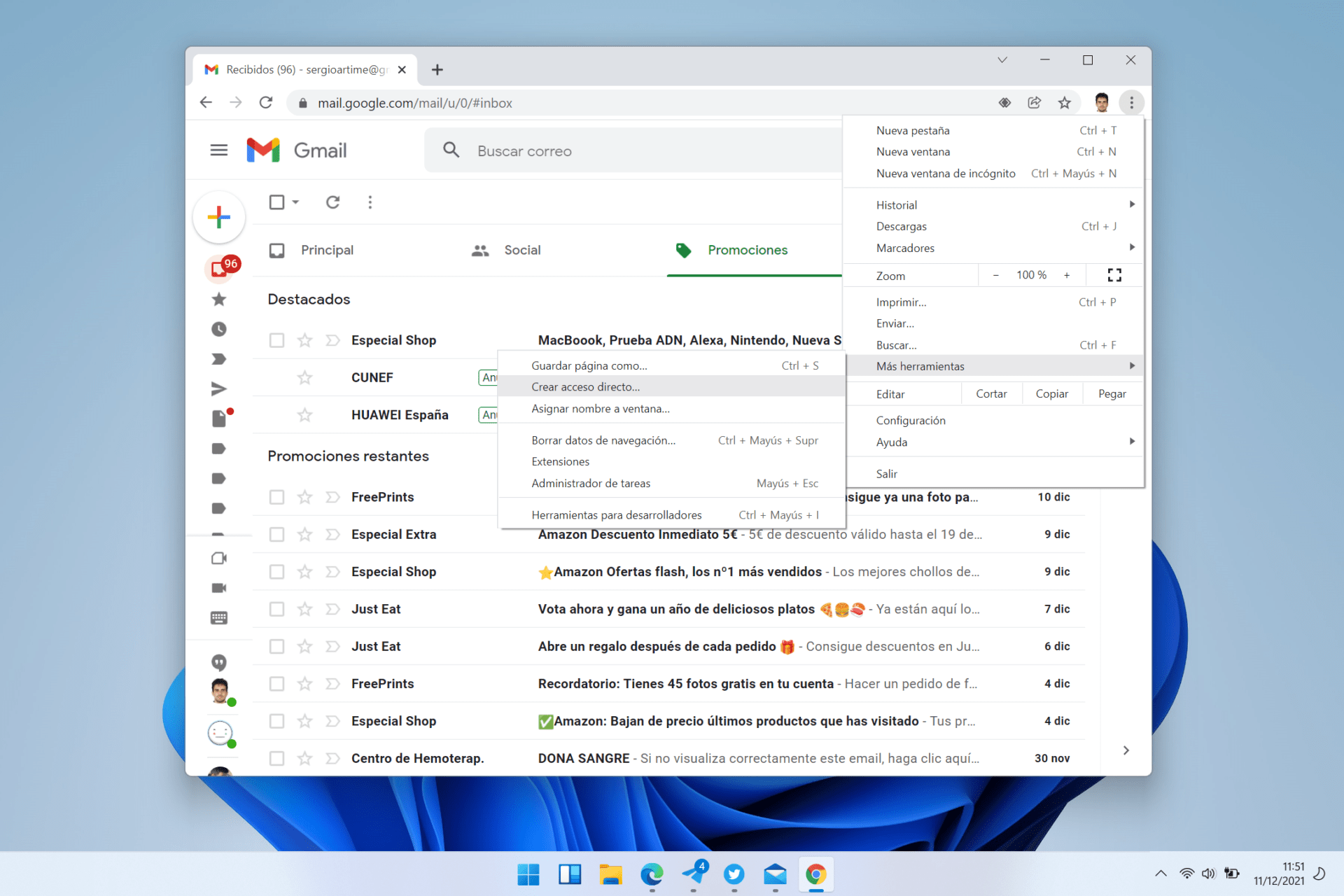Switch to the Social tab
The image size is (1344, 896).
[x=521, y=250]
